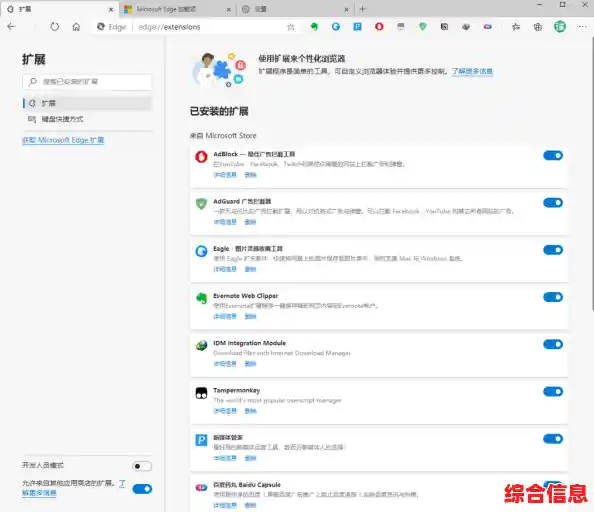This screenshot has height=512, width=594.
Task: Open 详细信息 for IDM Integration Module
Action: (225, 364)
